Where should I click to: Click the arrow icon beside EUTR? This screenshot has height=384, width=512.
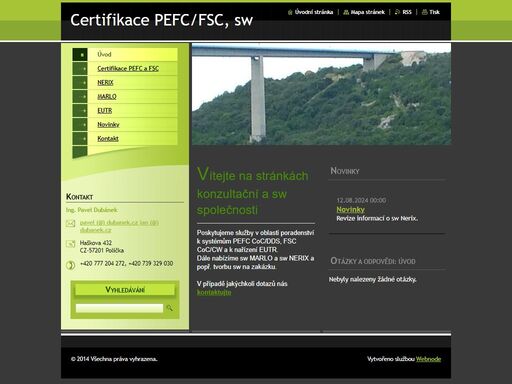tap(80, 110)
